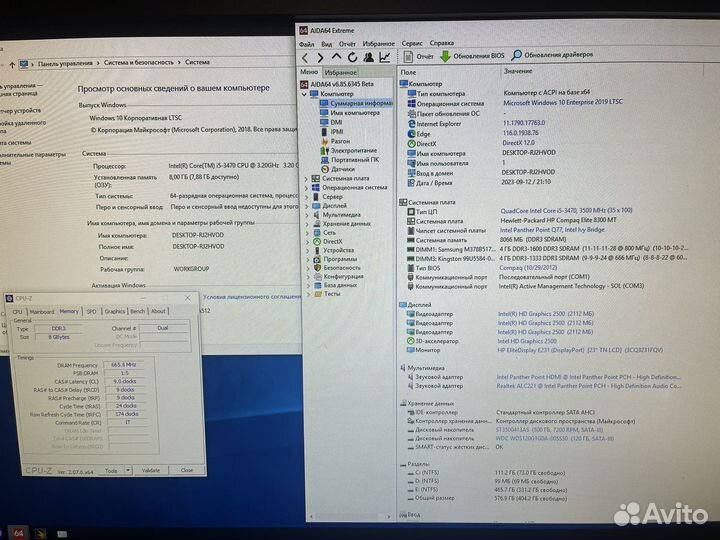Expand the Операционная система tree node

coord(306,188)
